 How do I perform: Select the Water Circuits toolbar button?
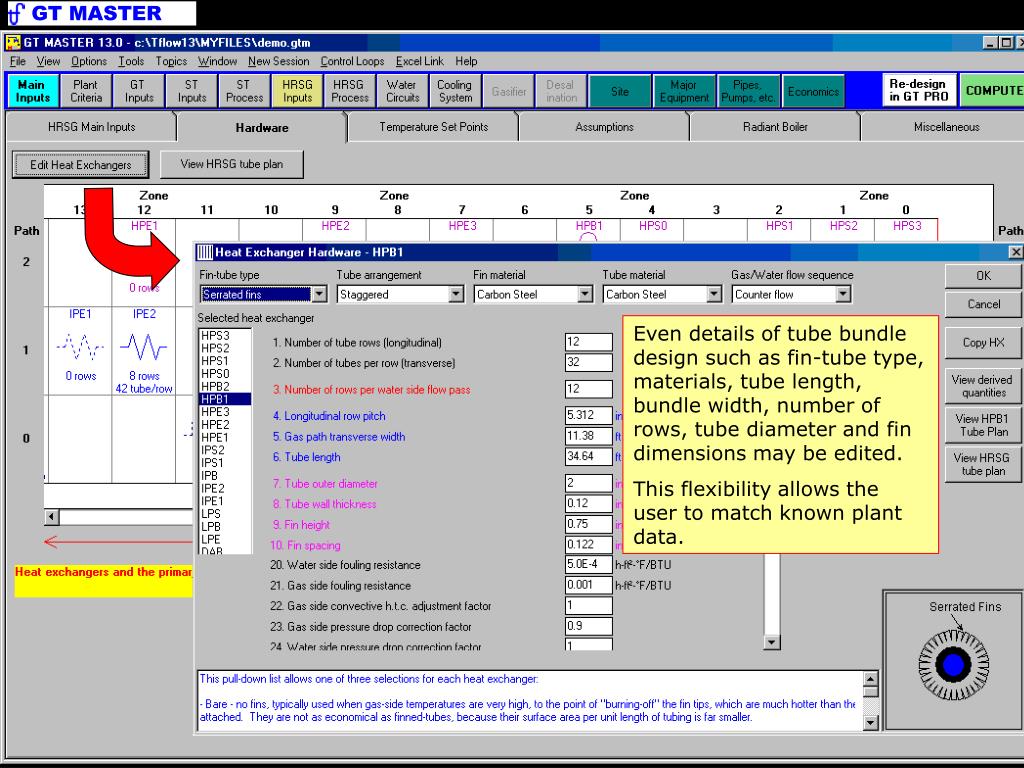pyautogui.click(x=402, y=91)
